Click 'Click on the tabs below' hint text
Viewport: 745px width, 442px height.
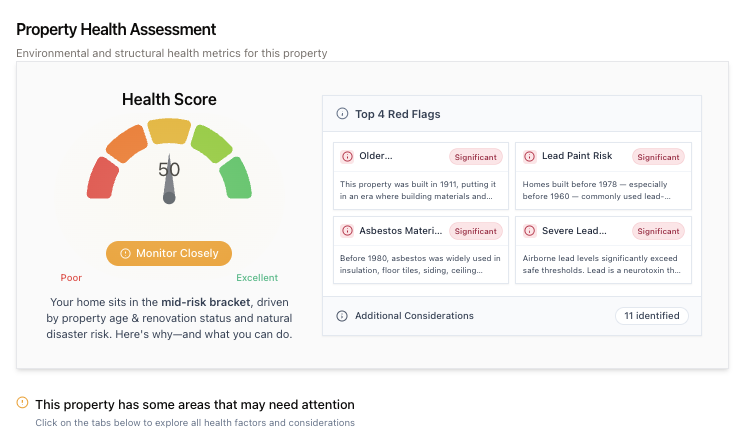click(x=195, y=423)
